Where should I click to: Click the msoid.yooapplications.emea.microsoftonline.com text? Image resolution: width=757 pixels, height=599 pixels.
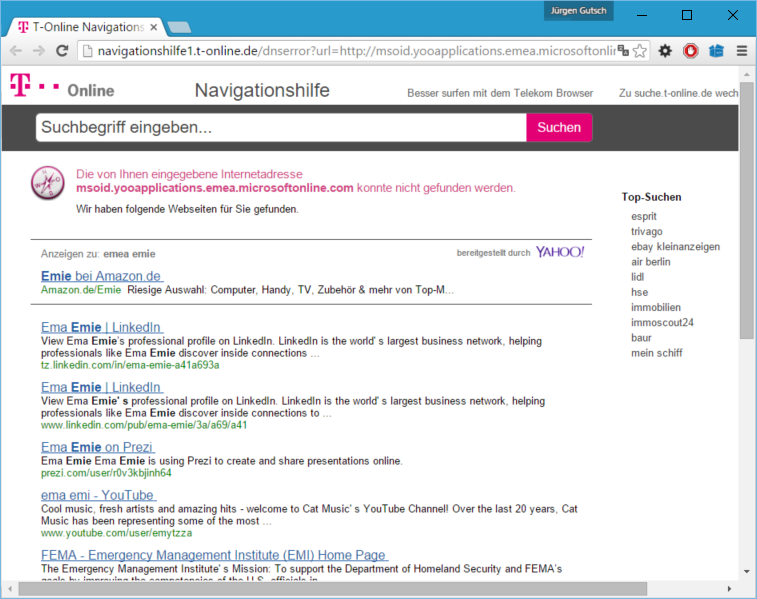215,188
